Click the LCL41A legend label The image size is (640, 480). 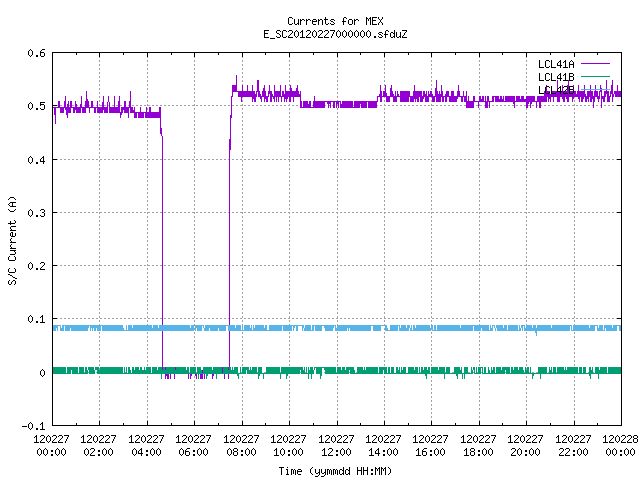tap(556, 64)
